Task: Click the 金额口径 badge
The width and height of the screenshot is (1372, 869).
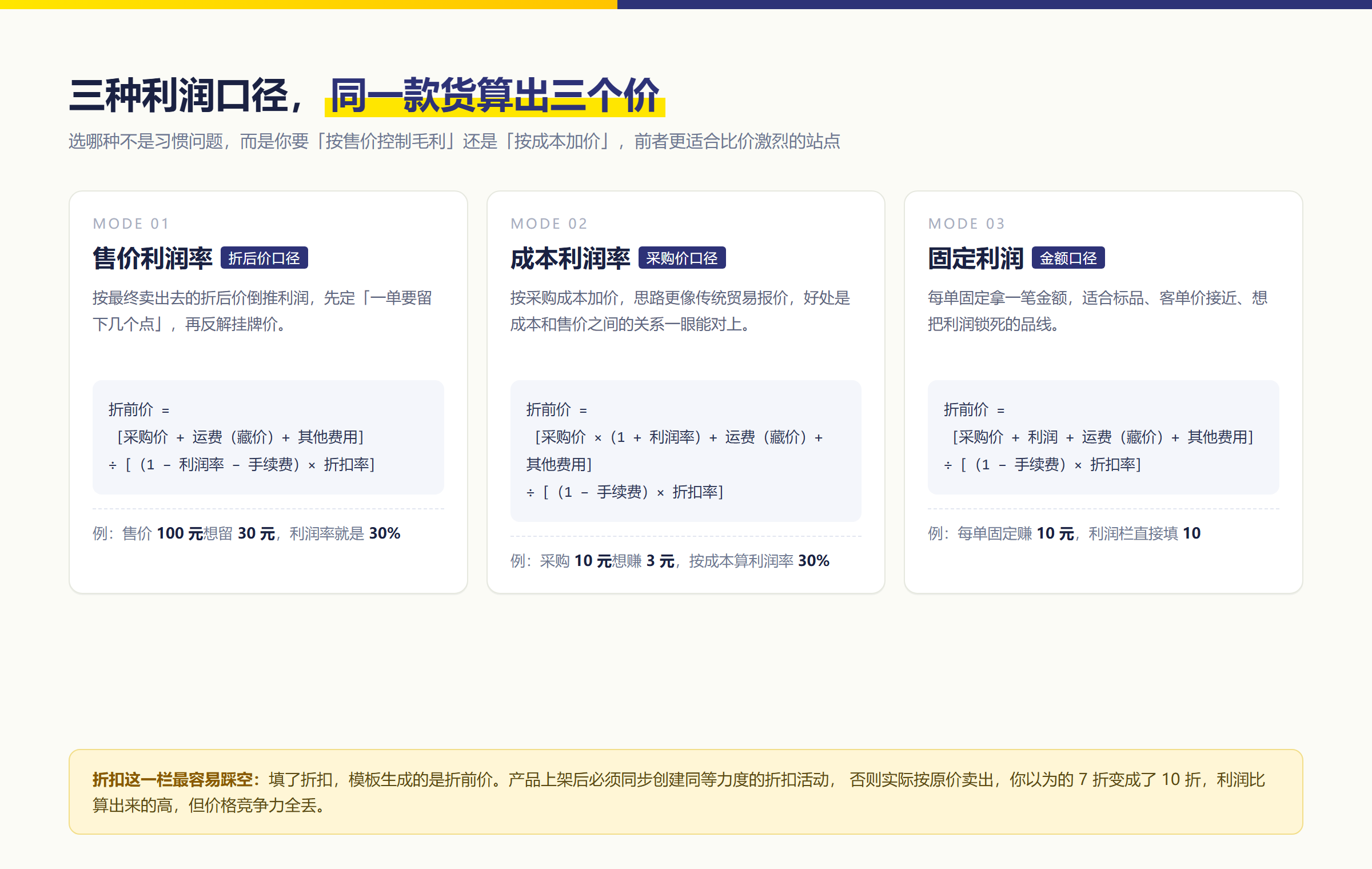Action: (x=1068, y=258)
